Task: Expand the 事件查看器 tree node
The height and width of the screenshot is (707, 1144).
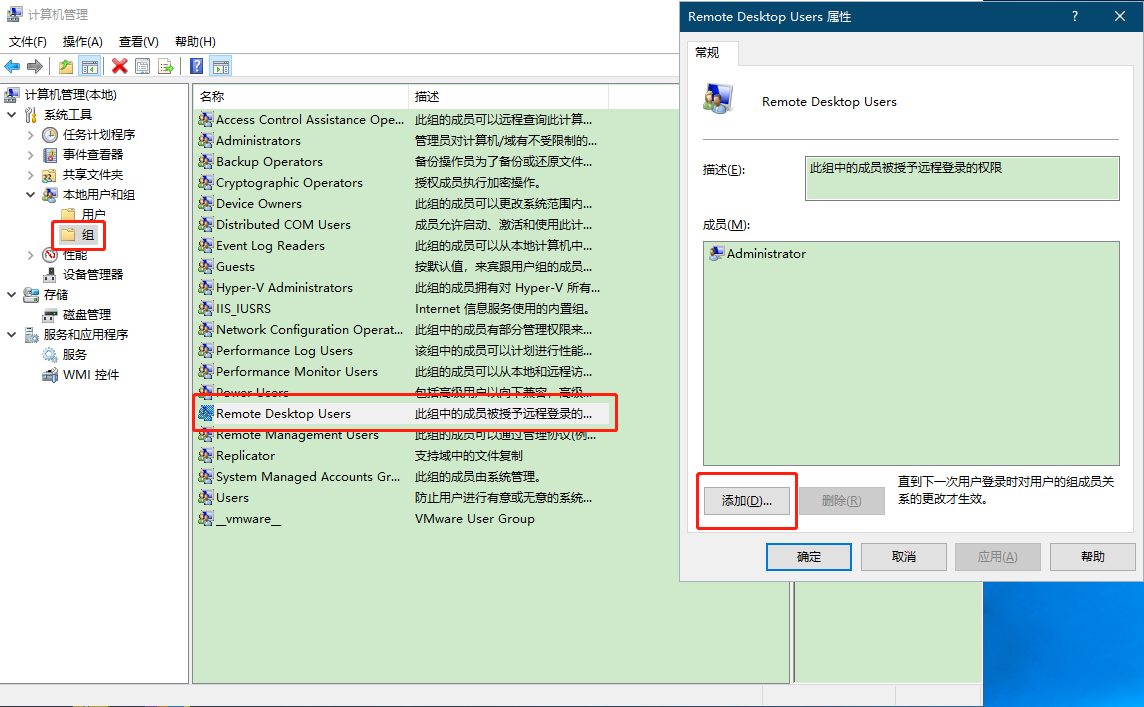Action: [x=31, y=155]
